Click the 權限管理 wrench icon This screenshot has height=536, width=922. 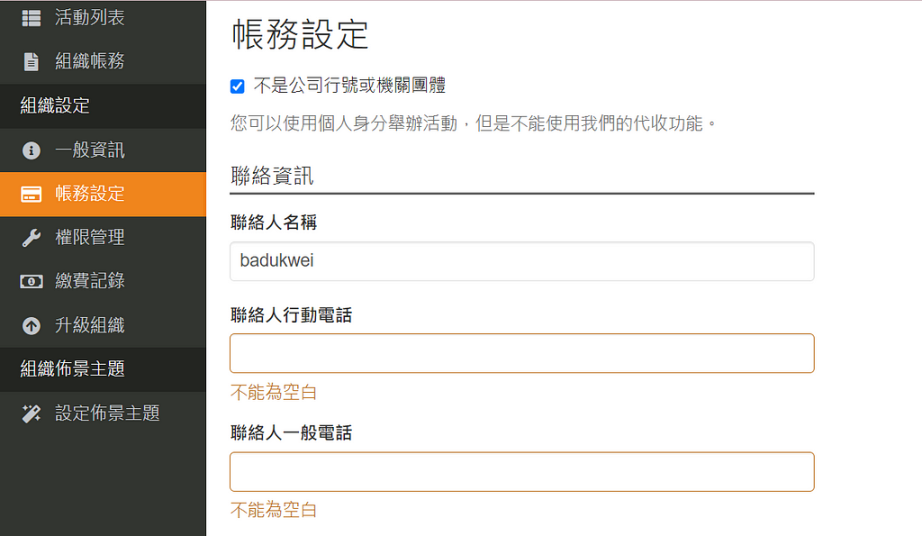[x=31, y=238]
